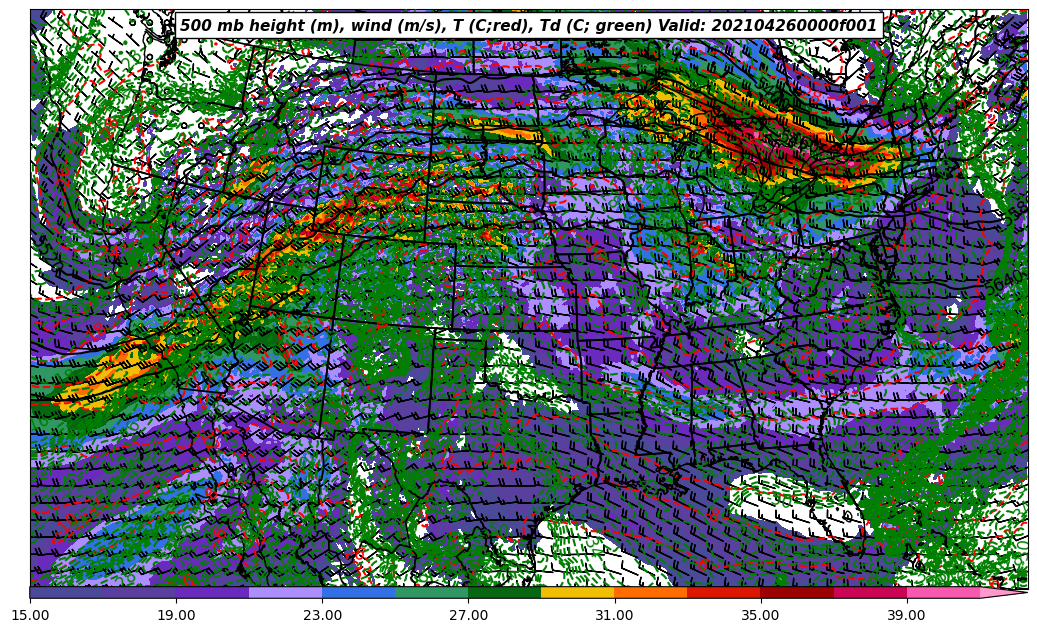1037x632 pixels.
Task: Click the 23.00 colorbar tick label
Action: [322, 615]
